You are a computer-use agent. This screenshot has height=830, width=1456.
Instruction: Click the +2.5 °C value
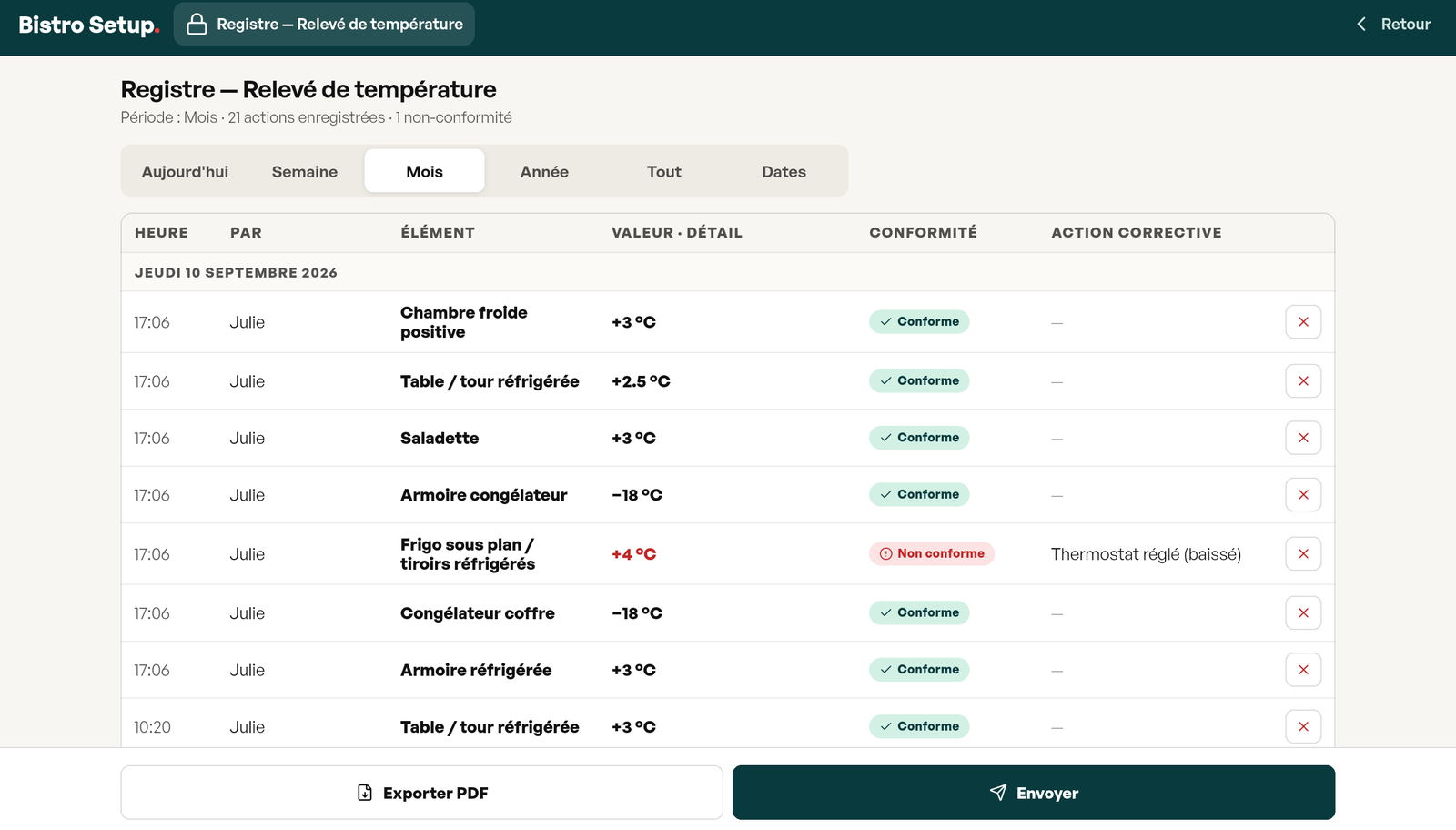641,381
